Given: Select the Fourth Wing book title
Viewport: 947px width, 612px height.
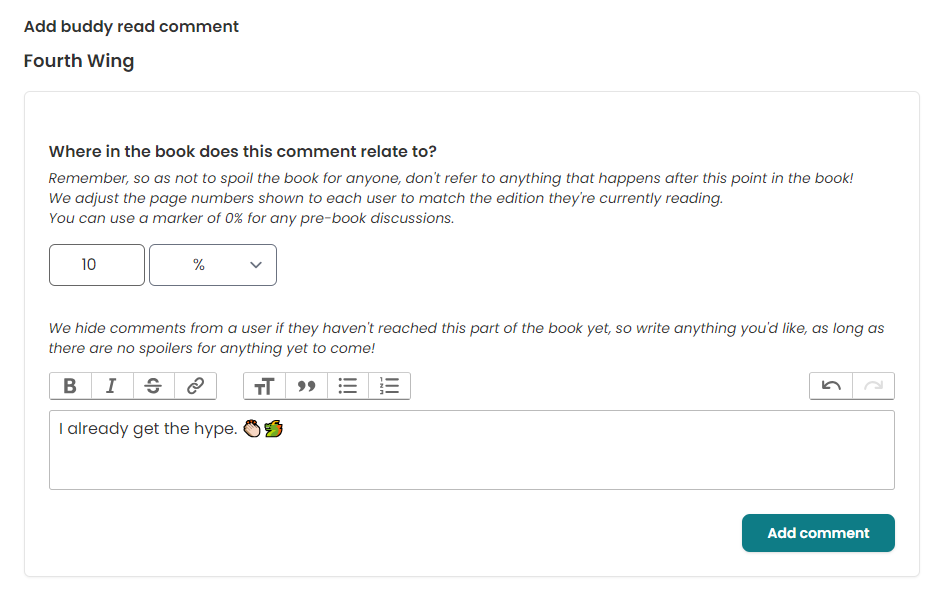Looking at the screenshot, I should coord(79,60).
